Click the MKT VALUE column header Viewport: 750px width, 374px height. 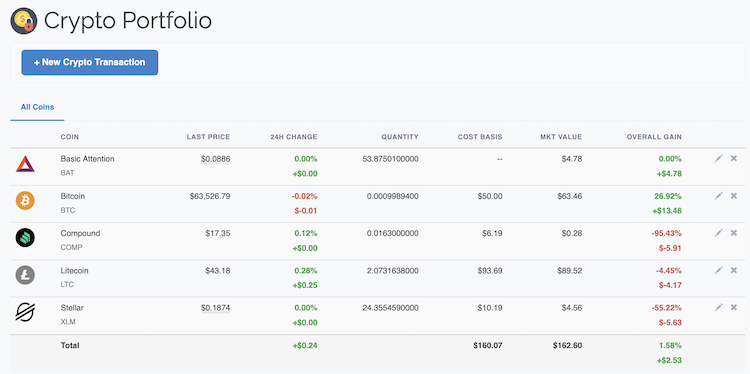(561, 137)
